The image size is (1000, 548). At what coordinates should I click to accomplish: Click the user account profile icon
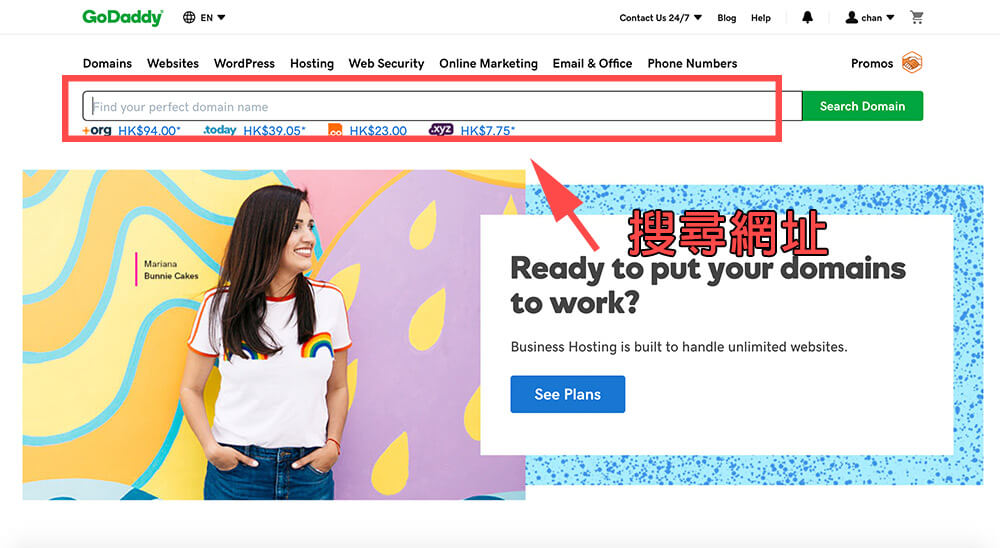[851, 17]
